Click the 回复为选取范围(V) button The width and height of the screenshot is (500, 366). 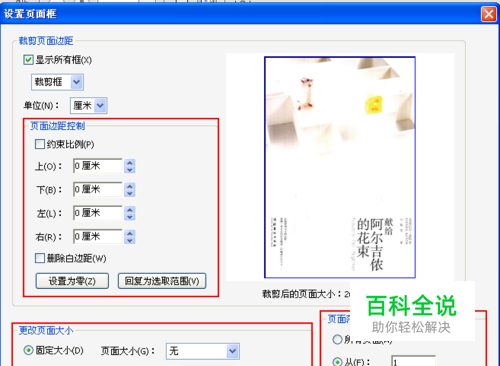click(162, 281)
